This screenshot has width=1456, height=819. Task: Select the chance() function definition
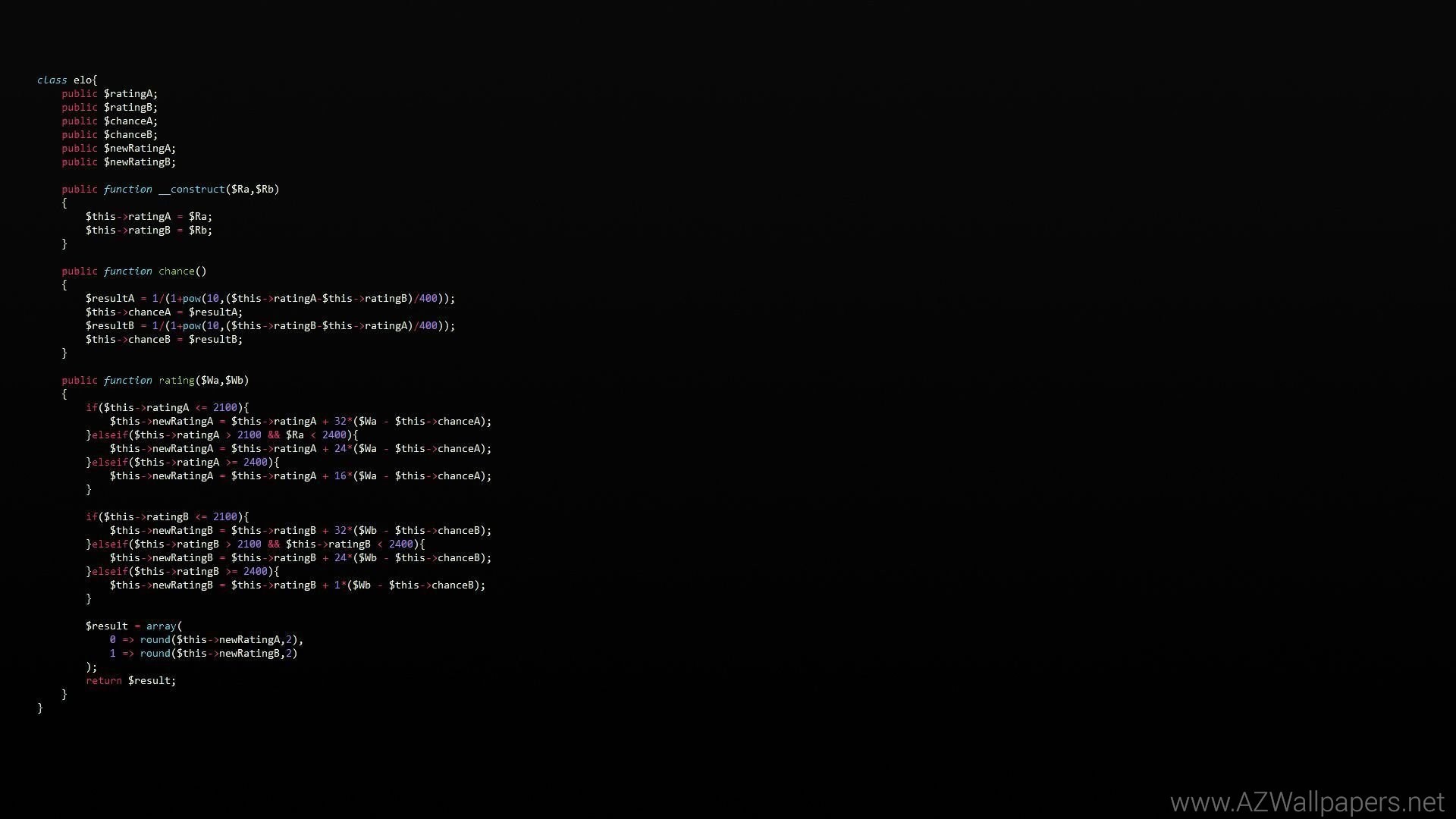click(182, 271)
